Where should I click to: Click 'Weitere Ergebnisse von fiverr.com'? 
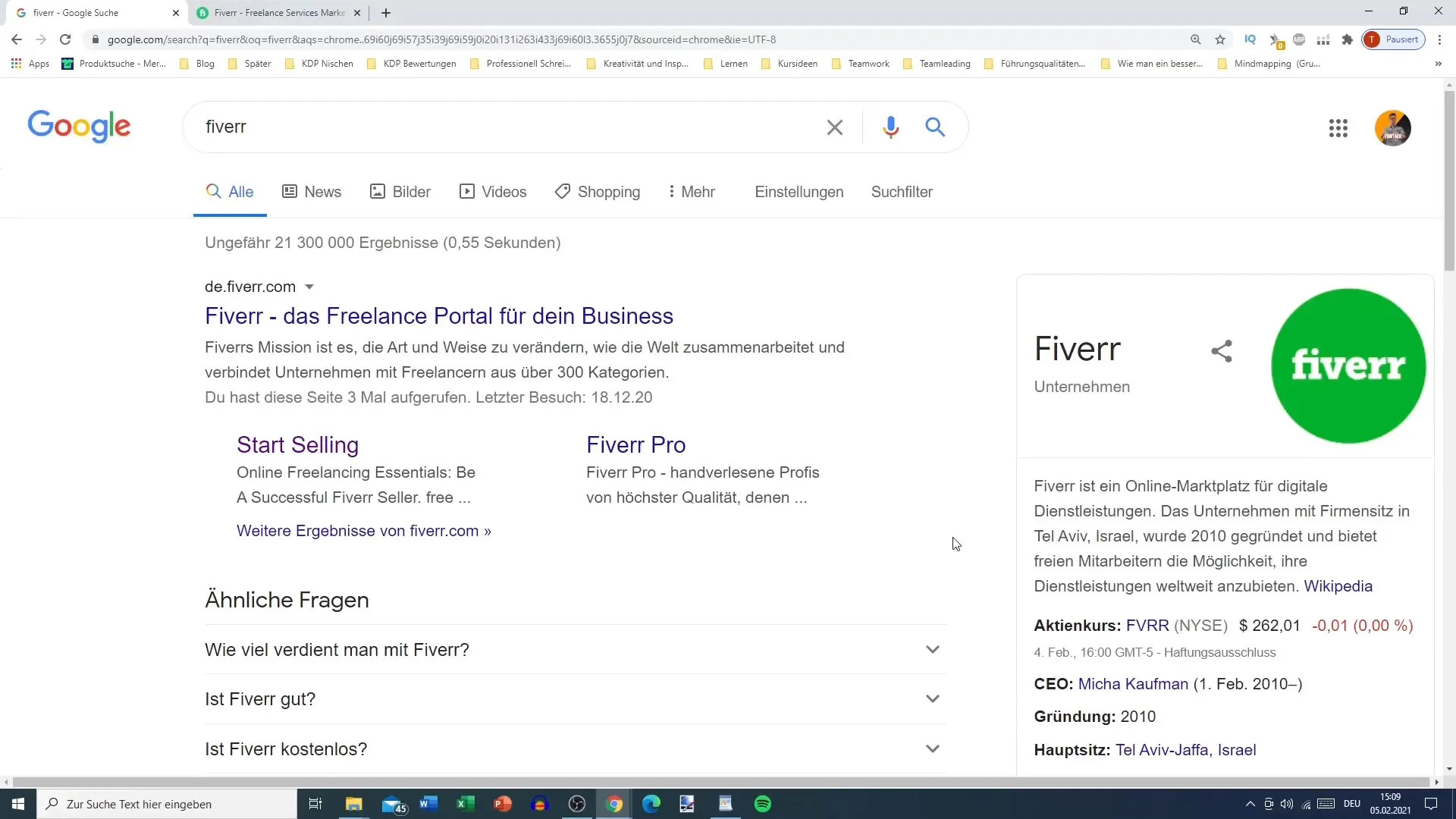tap(364, 531)
